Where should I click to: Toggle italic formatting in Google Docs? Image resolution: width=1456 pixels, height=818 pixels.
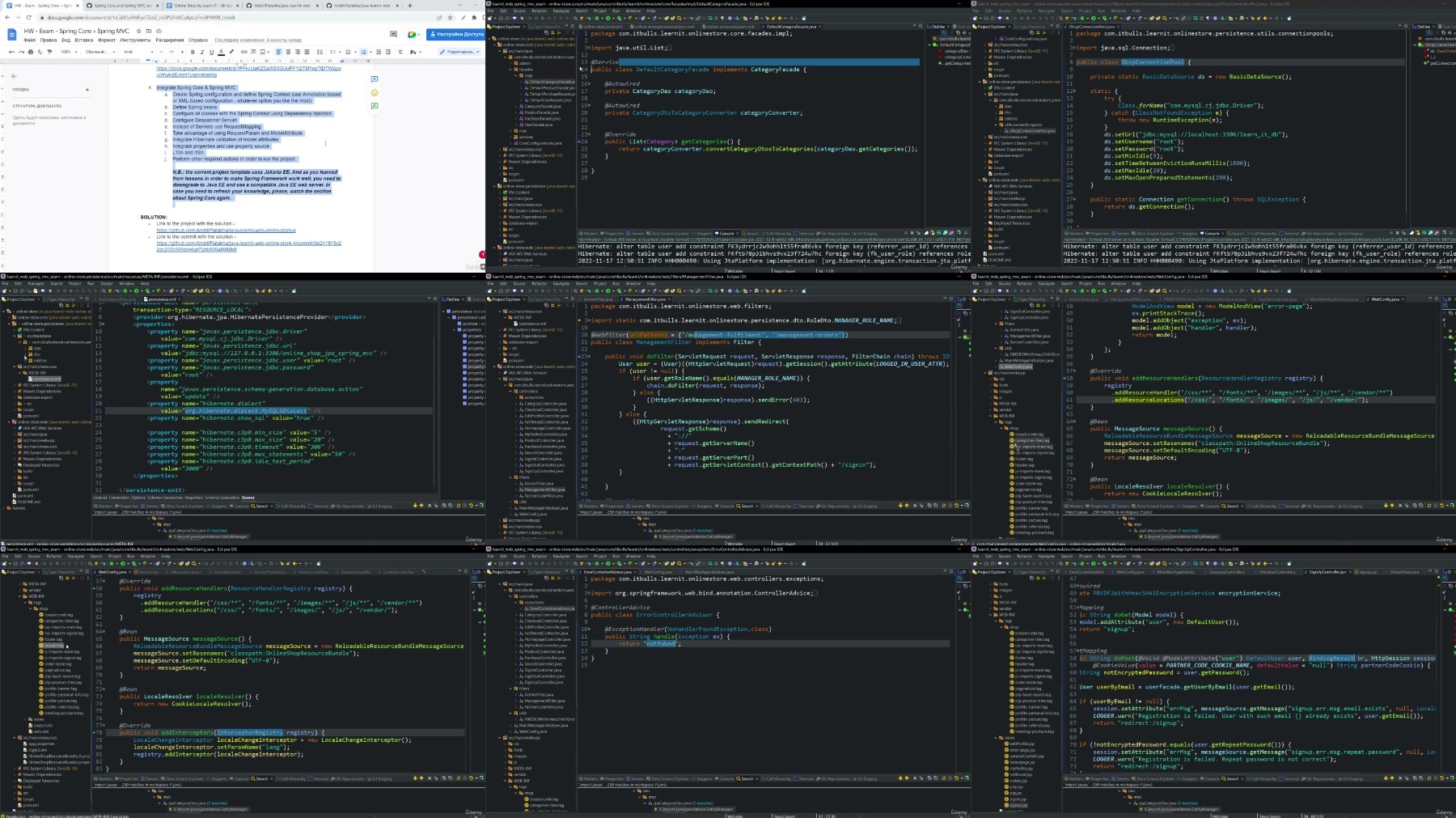pyautogui.click(x=202, y=52)
